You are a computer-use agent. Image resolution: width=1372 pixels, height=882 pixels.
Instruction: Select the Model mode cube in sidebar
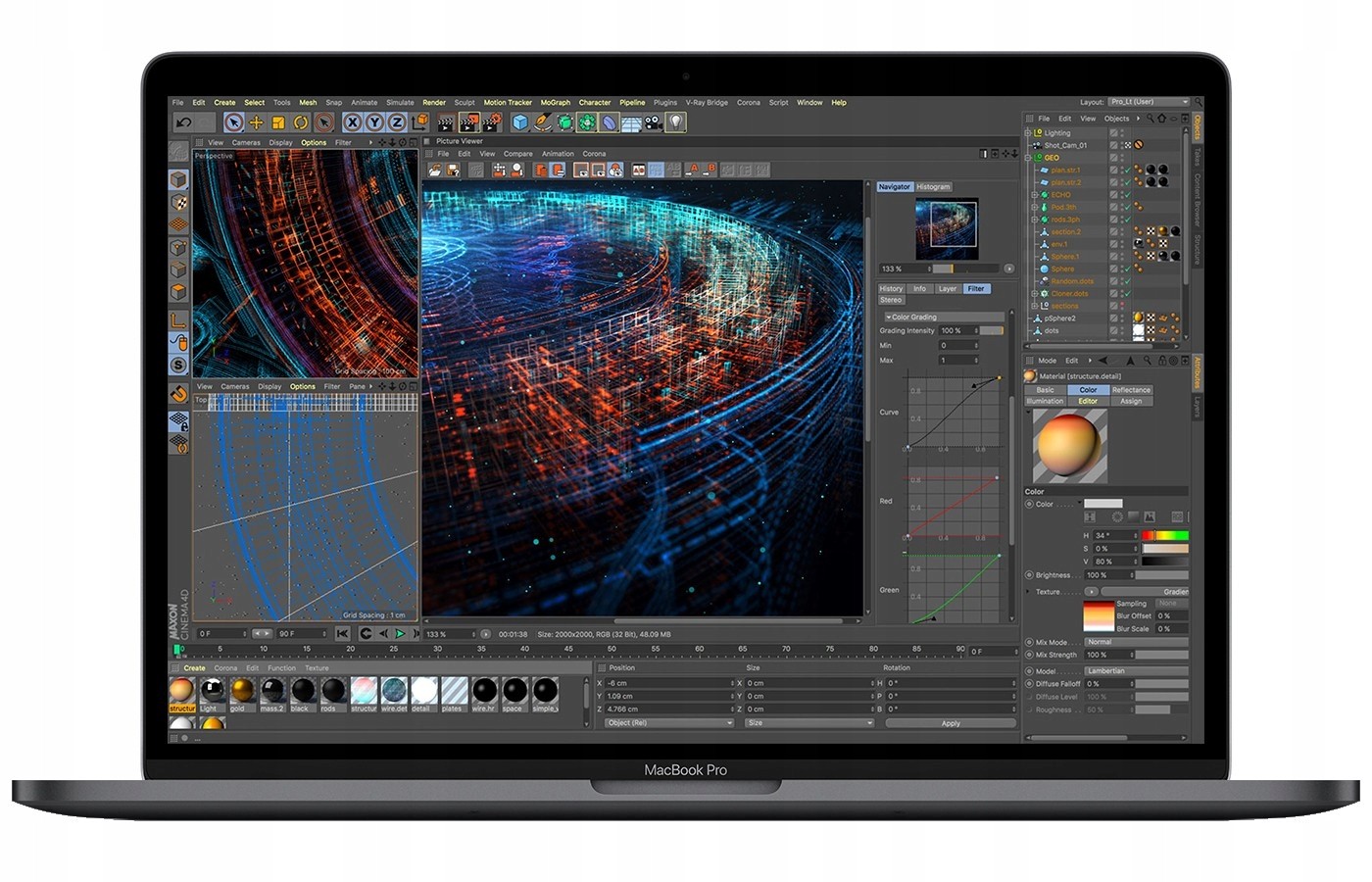click(178, 180)
